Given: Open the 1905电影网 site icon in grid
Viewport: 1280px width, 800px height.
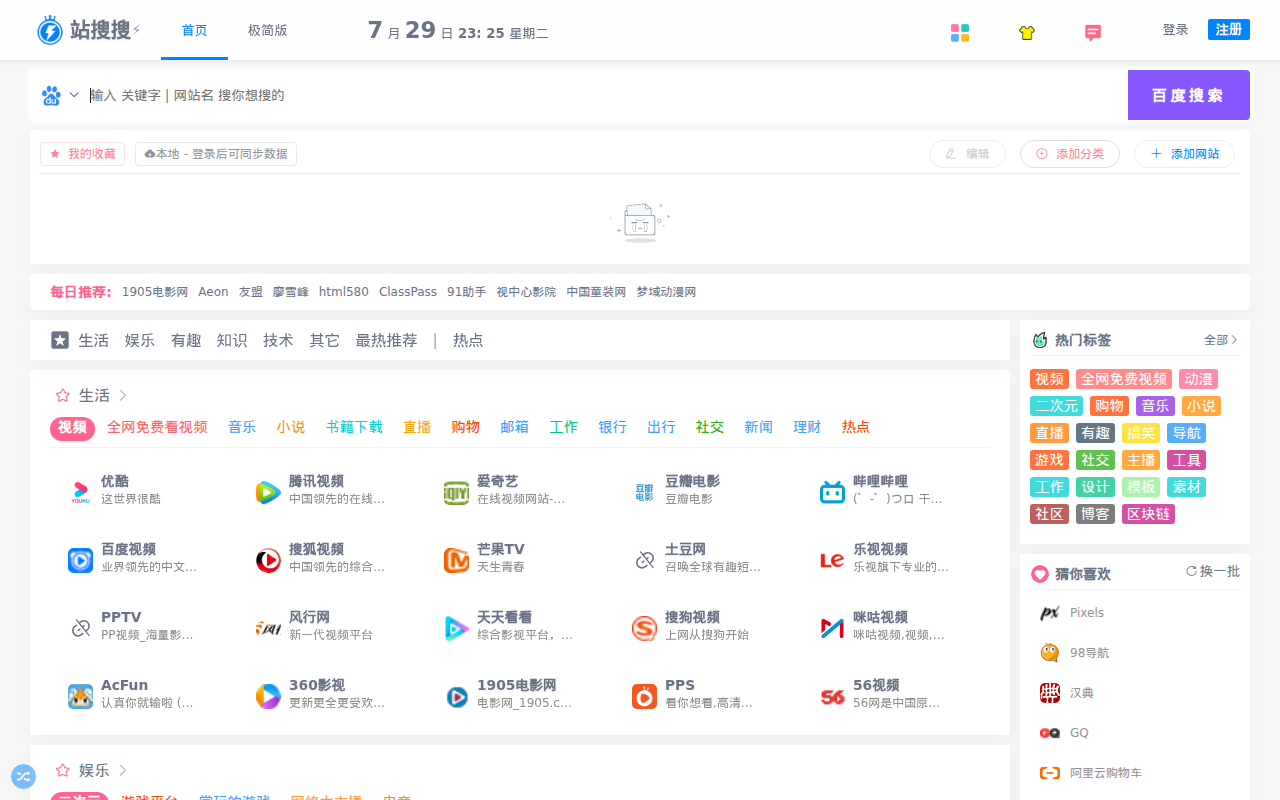Looking at the screenshot, I should coord(457,696).
